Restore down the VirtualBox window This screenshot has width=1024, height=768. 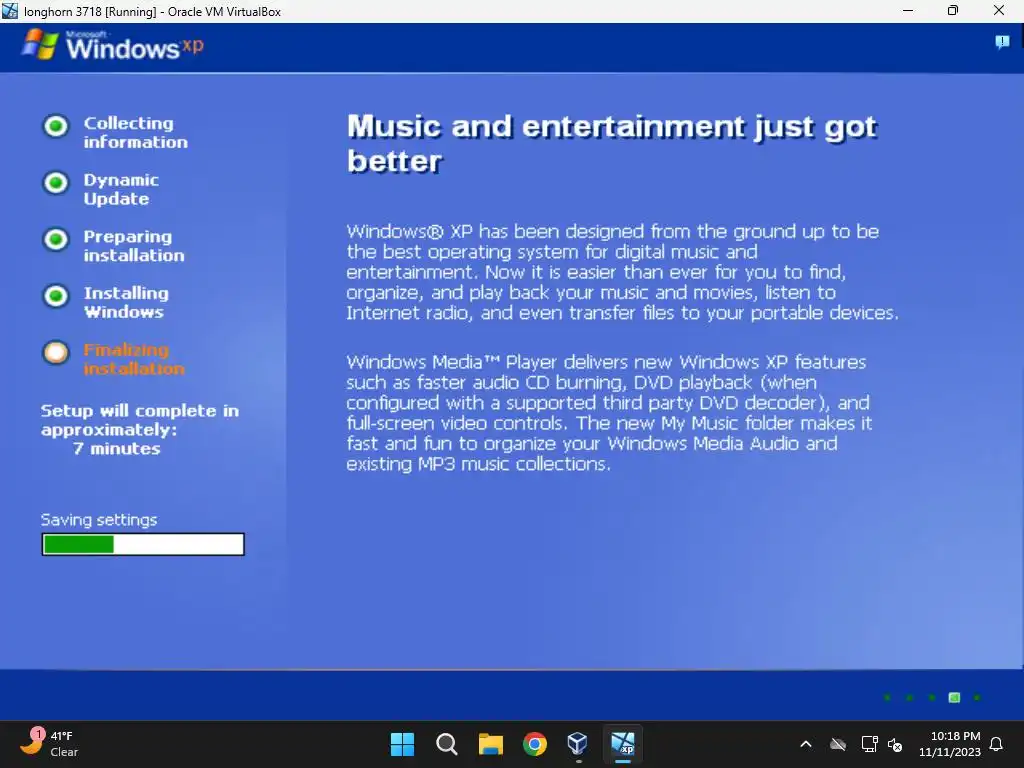pos(953,10)
